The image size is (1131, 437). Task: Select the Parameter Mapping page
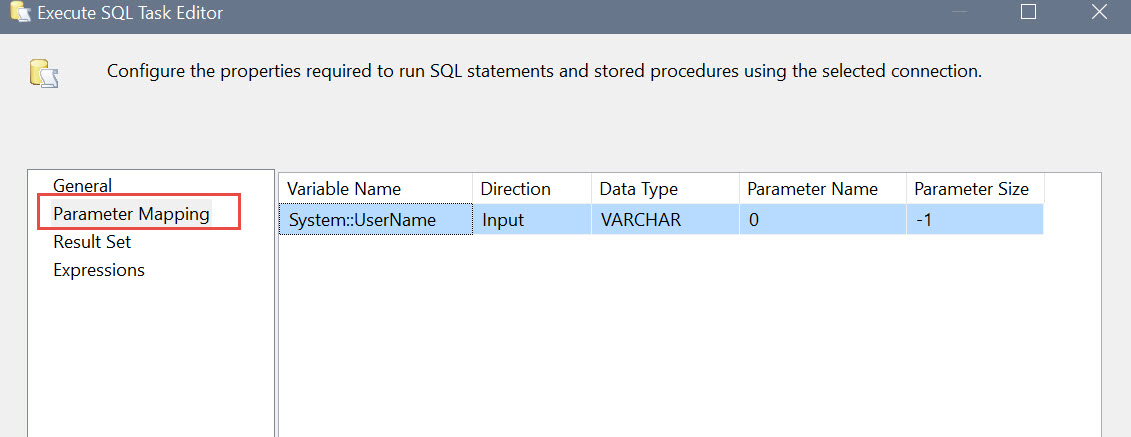(x=131, y=214)
